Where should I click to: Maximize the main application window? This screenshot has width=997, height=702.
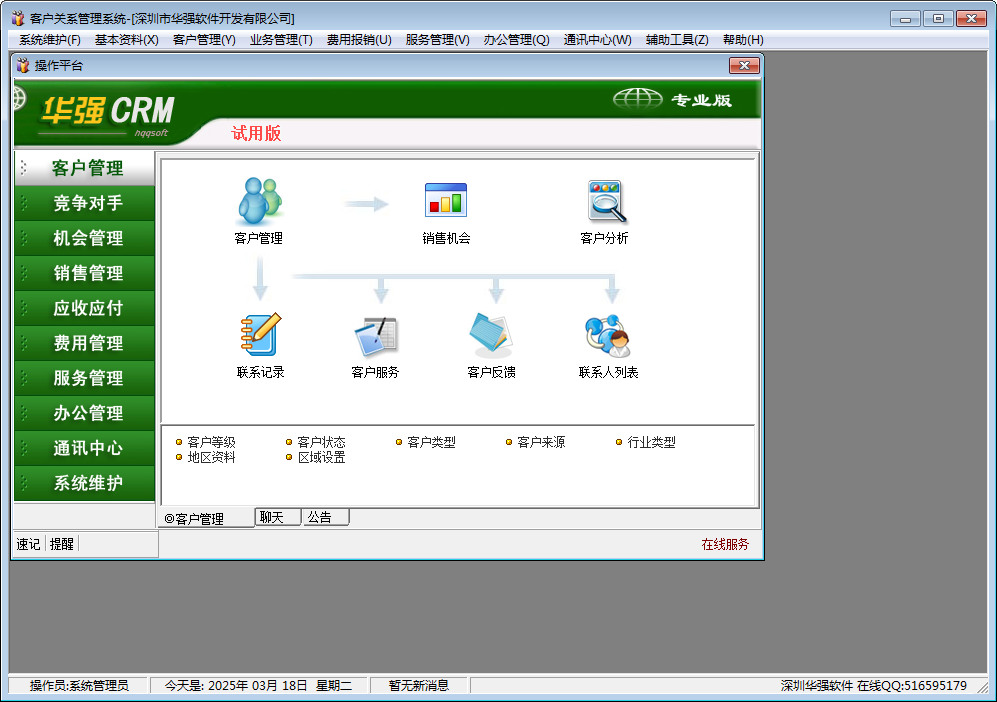point(938,18)
